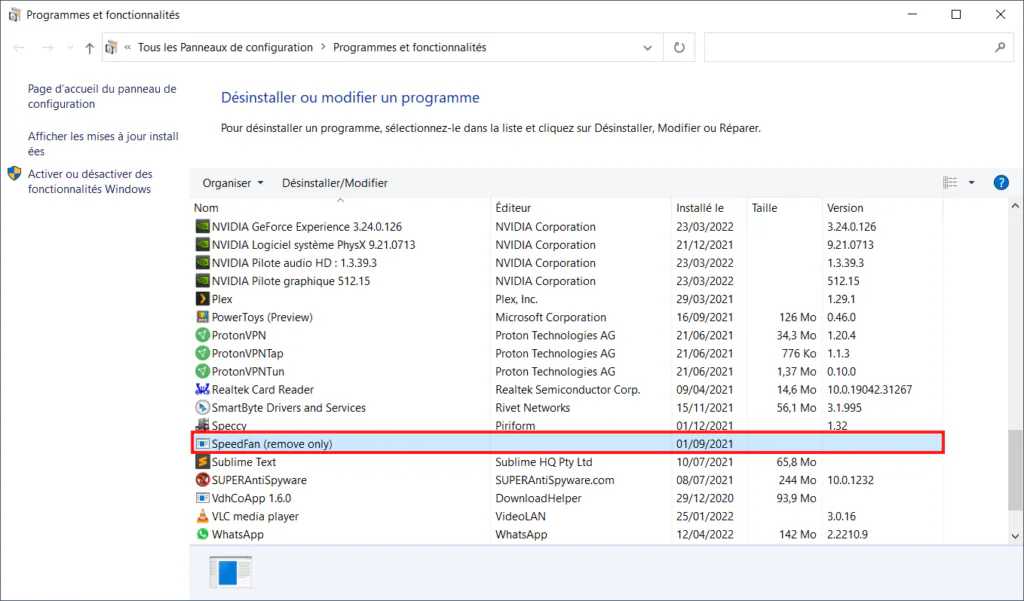Click the 244 Mo size cell
Image resolution: width=1024 pixels, height=601 pixels.
pos(797,480)
